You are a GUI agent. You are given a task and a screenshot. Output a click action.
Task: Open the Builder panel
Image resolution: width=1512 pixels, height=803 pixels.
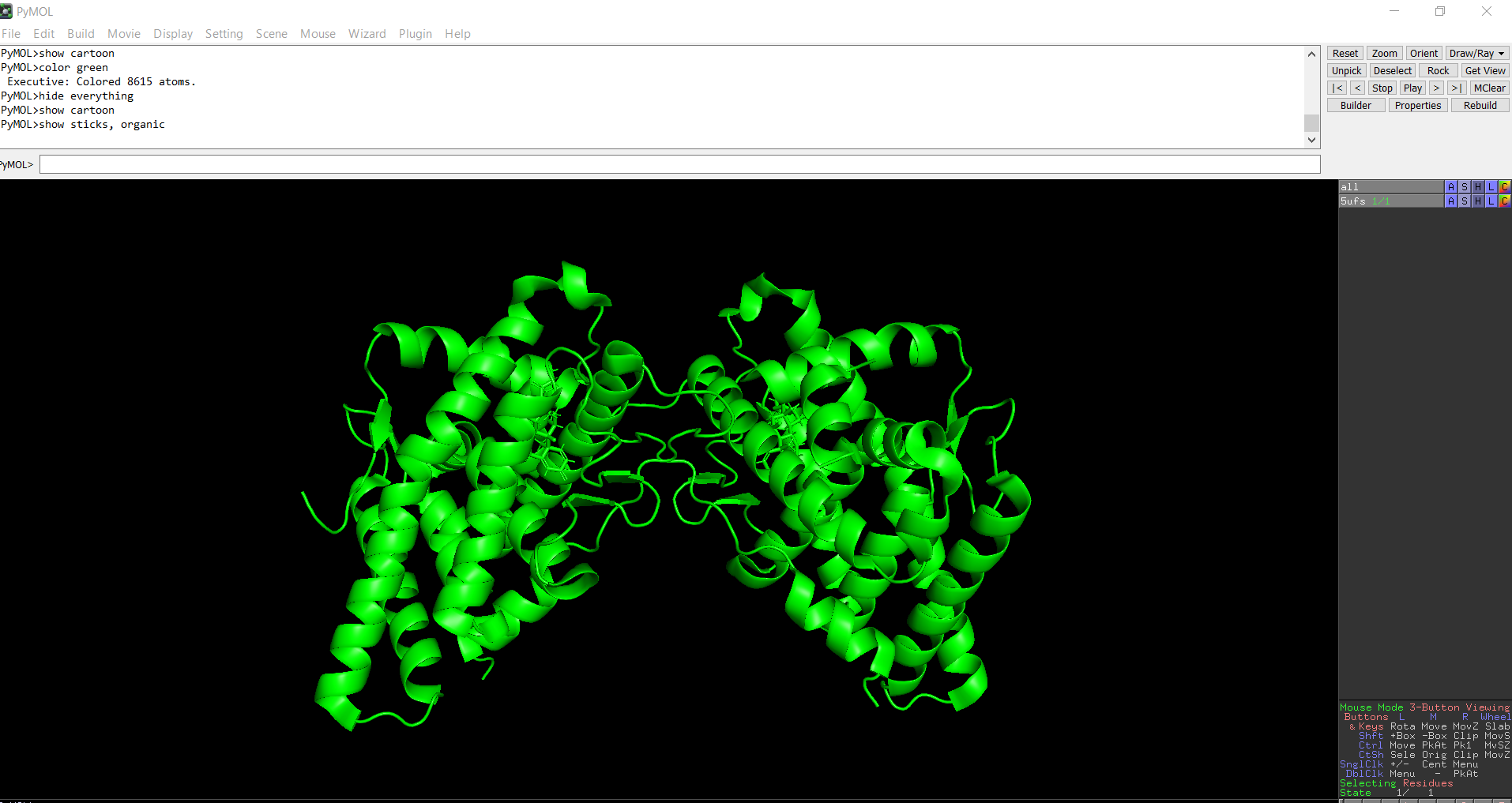click(1356, 106)
